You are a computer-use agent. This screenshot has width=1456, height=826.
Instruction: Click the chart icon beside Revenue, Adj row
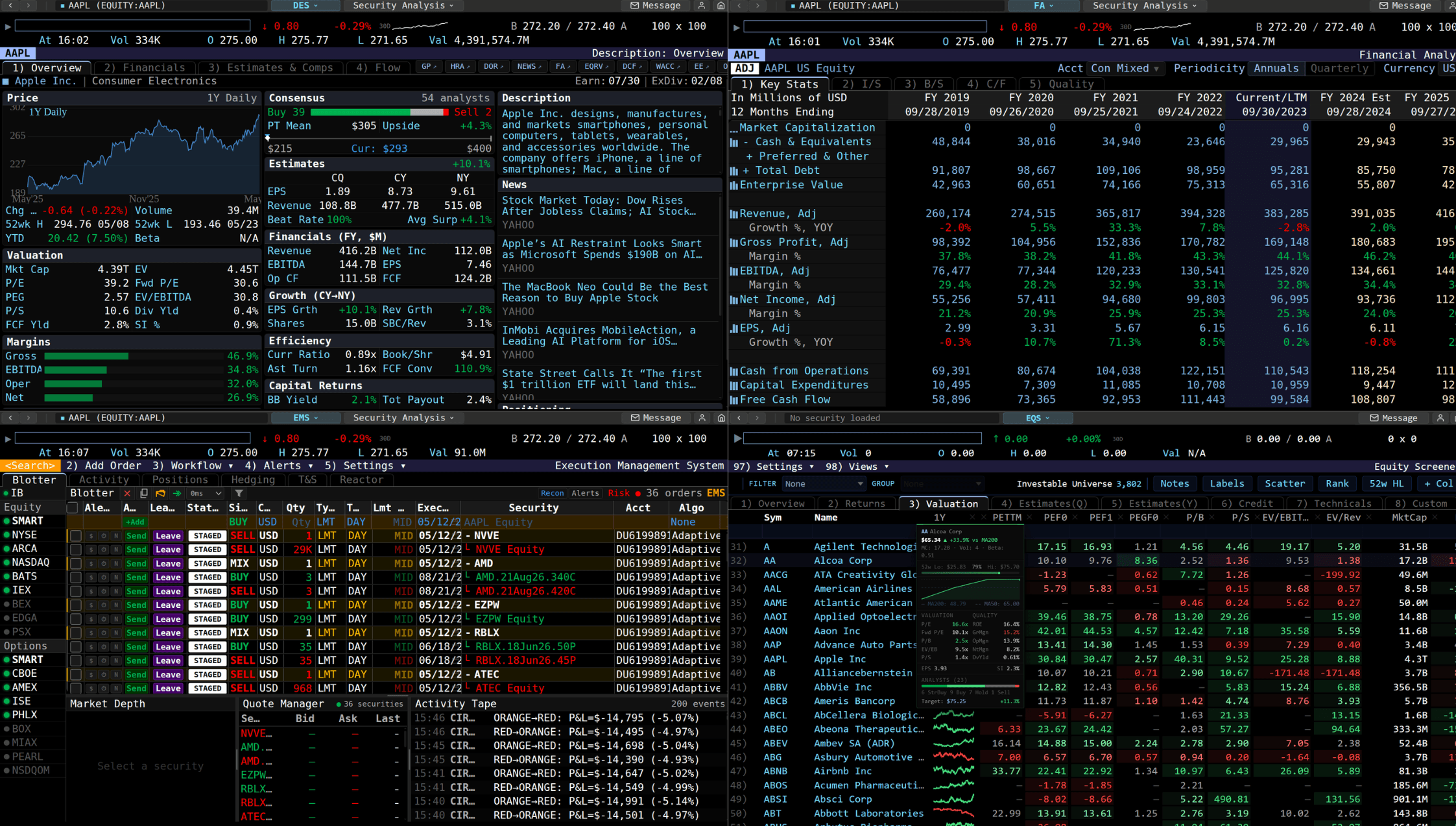tap(734, 213)
